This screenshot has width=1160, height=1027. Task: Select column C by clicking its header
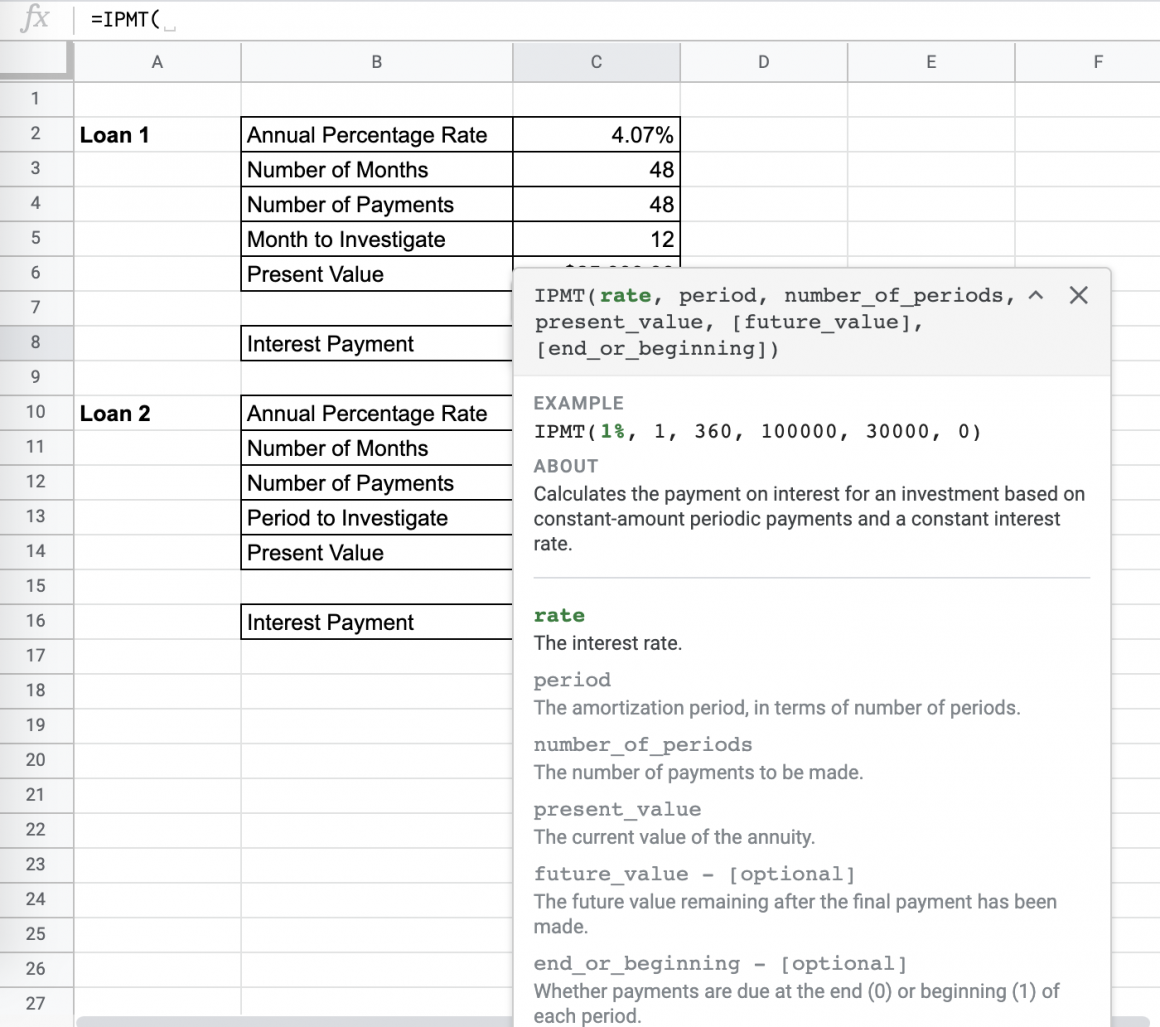coord(596,61)
